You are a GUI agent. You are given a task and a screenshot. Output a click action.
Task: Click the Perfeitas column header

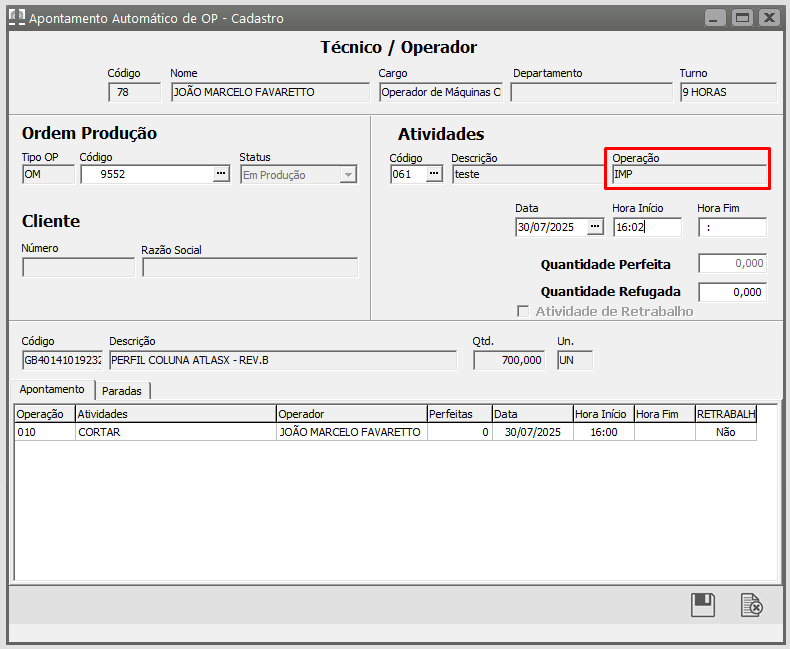457,413
